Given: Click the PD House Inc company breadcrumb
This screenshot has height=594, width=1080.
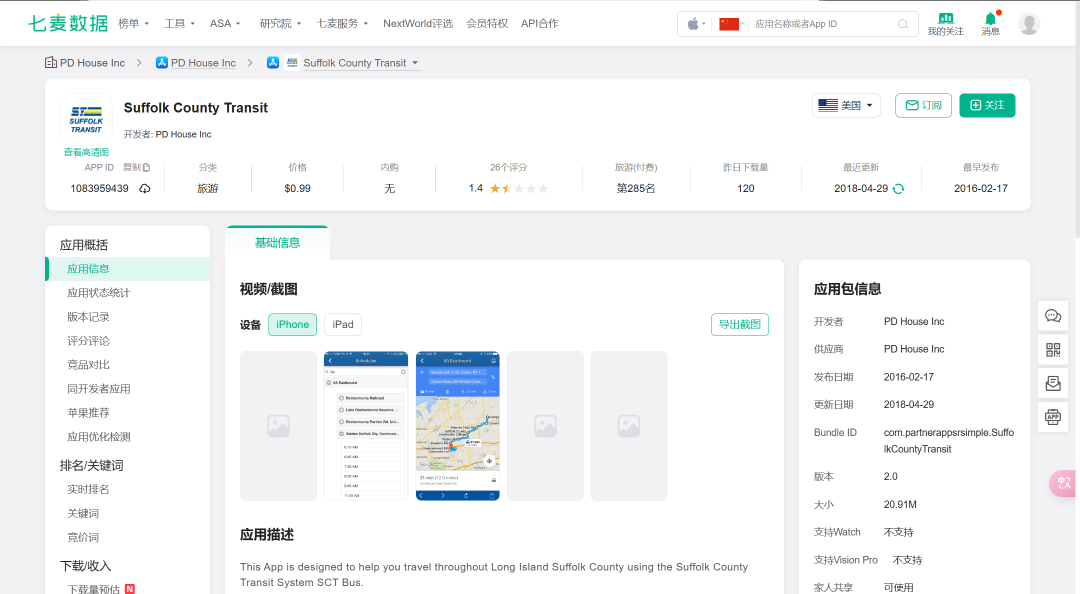Looking at the screenshot, I should coord(85,63).
